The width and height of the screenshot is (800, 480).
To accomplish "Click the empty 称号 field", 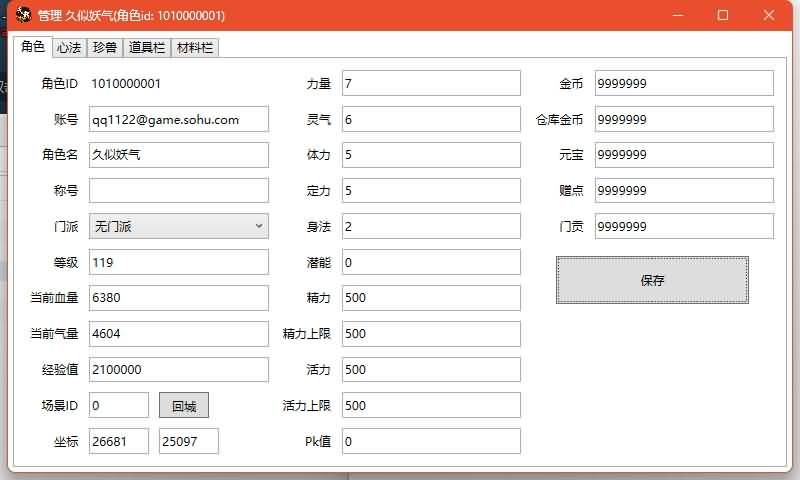I will 179,190.
